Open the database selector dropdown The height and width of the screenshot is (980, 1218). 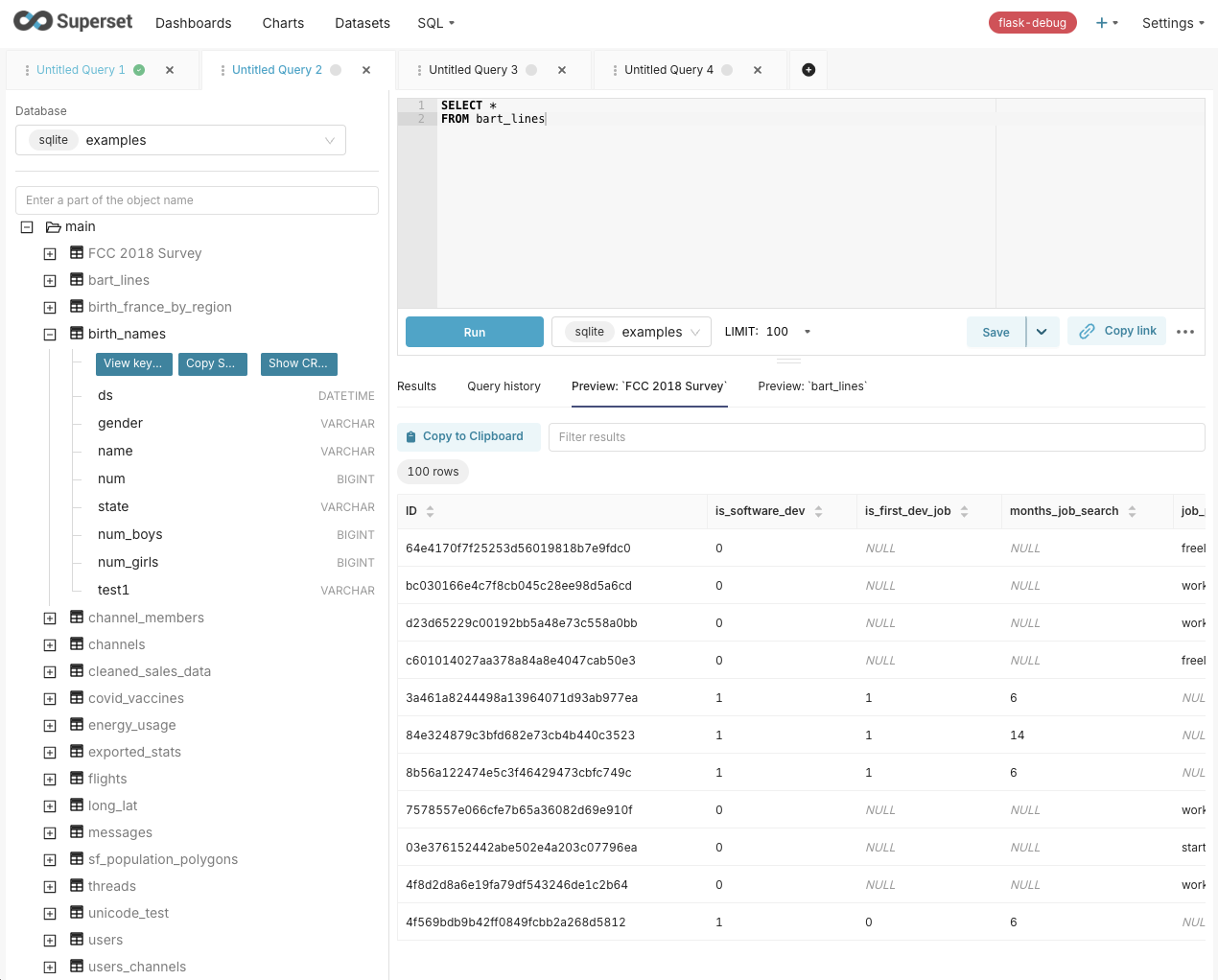(180, 140)
